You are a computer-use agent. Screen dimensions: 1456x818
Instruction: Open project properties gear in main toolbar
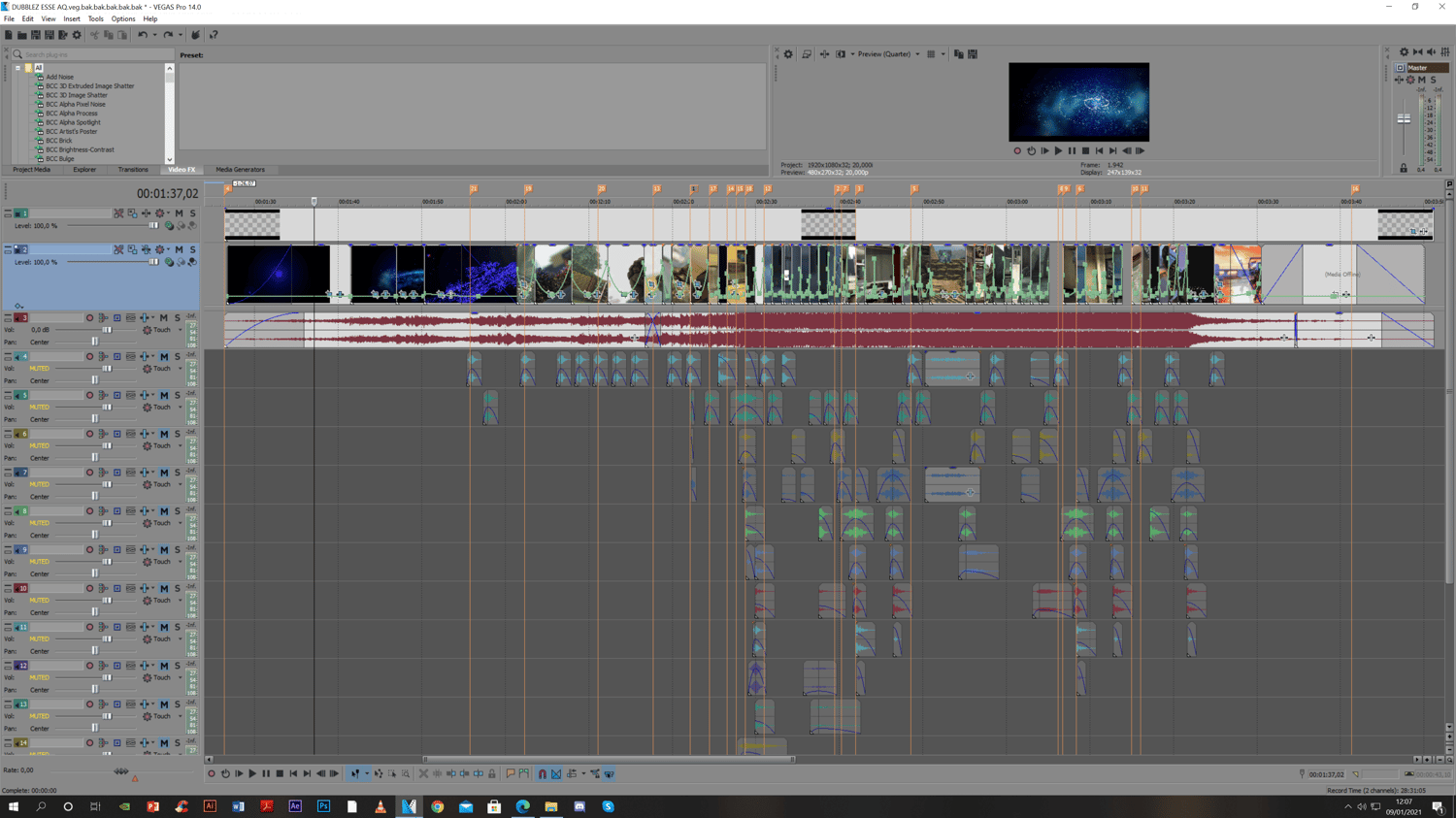[77, 35]
